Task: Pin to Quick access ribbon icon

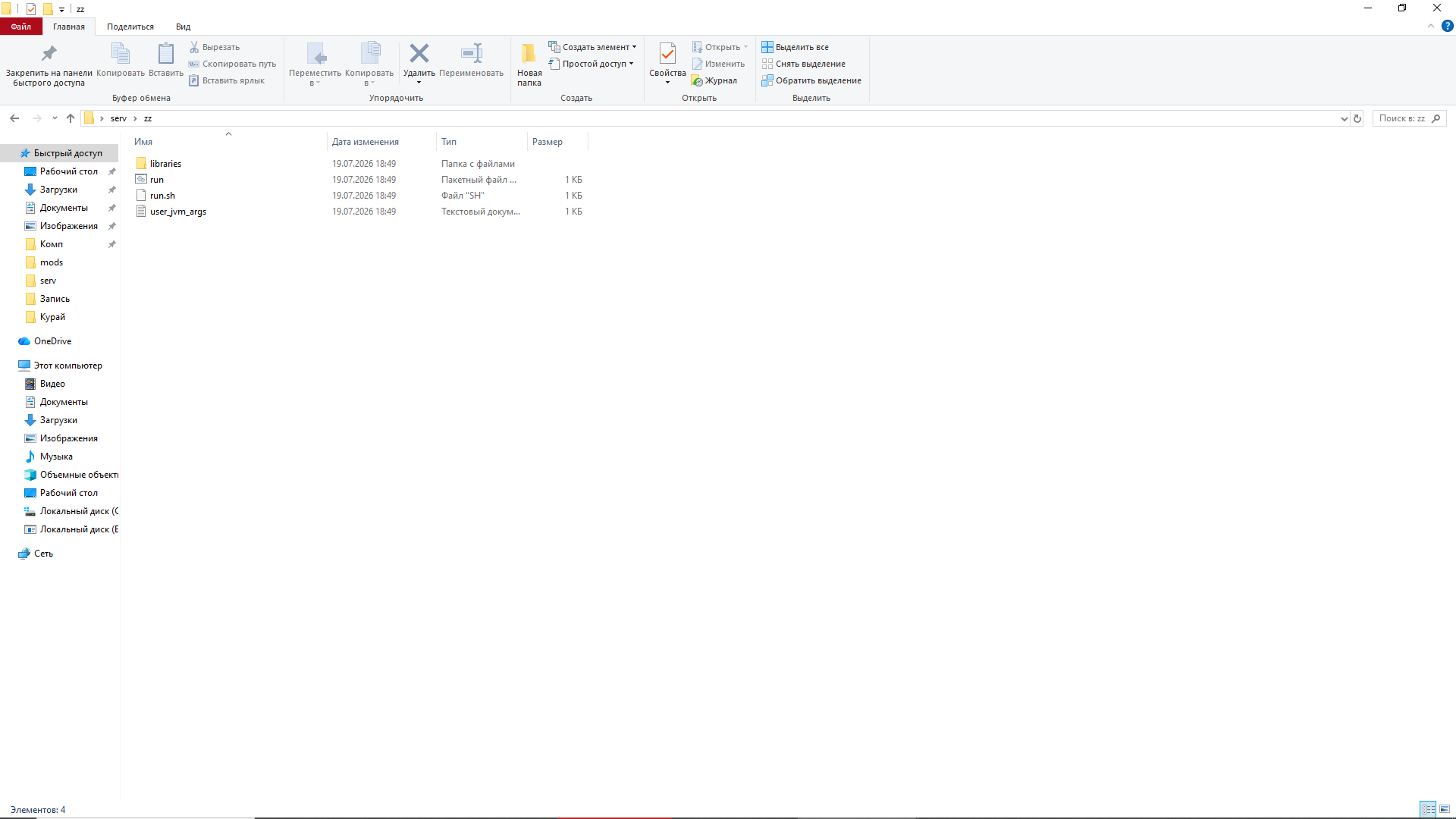Action: coord(49,53)
